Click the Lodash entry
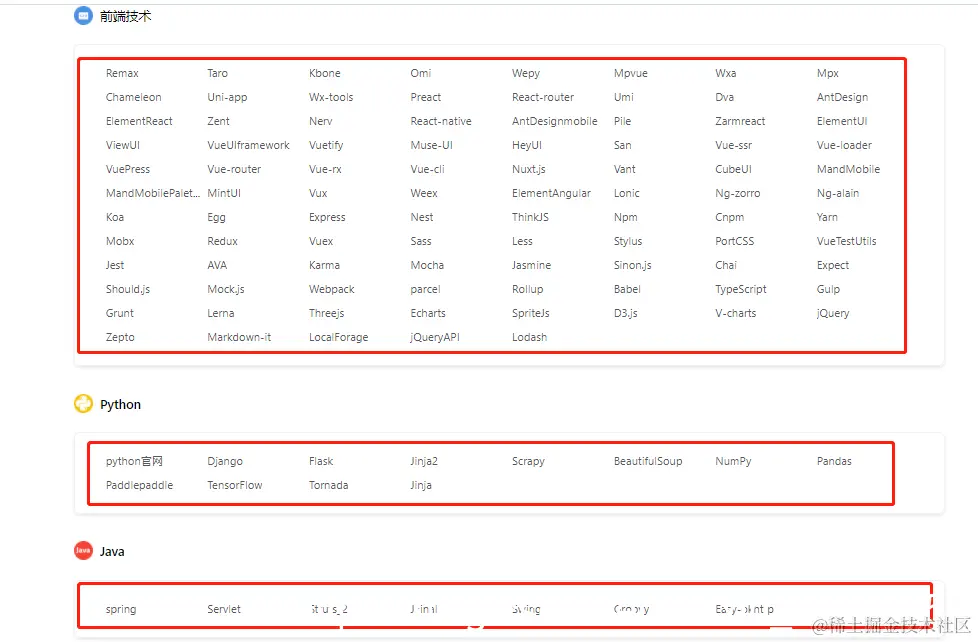 point(530,337)
